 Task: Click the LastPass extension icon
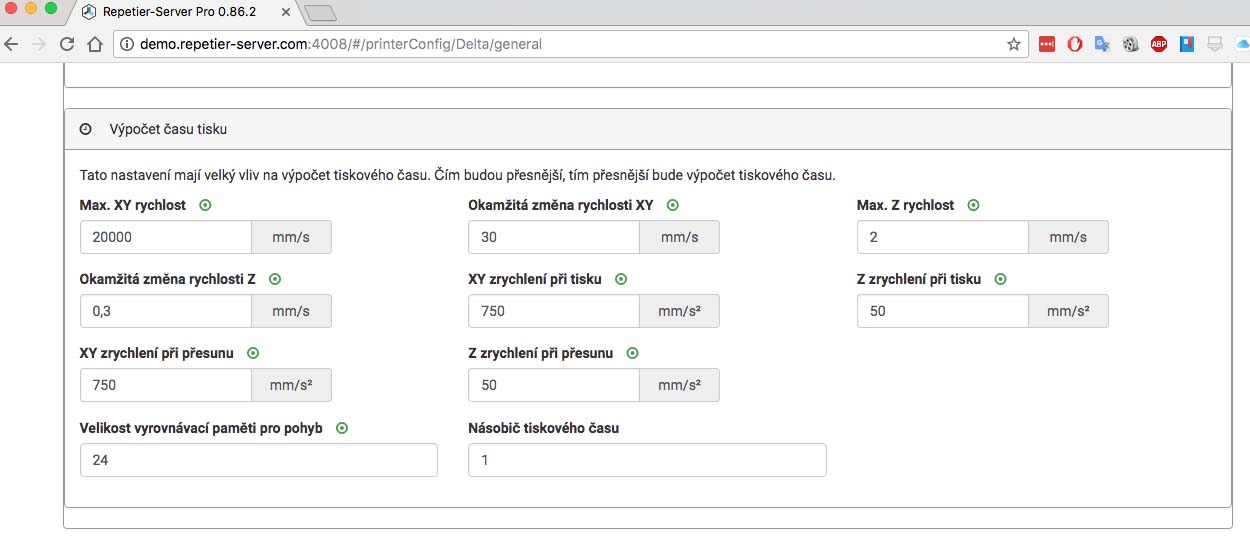coord(1047,44)
